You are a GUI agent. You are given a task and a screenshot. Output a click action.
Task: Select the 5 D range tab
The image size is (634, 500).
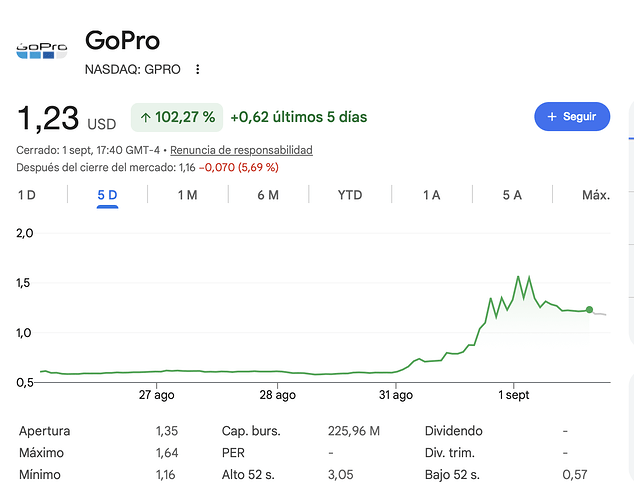coord(107,195)
